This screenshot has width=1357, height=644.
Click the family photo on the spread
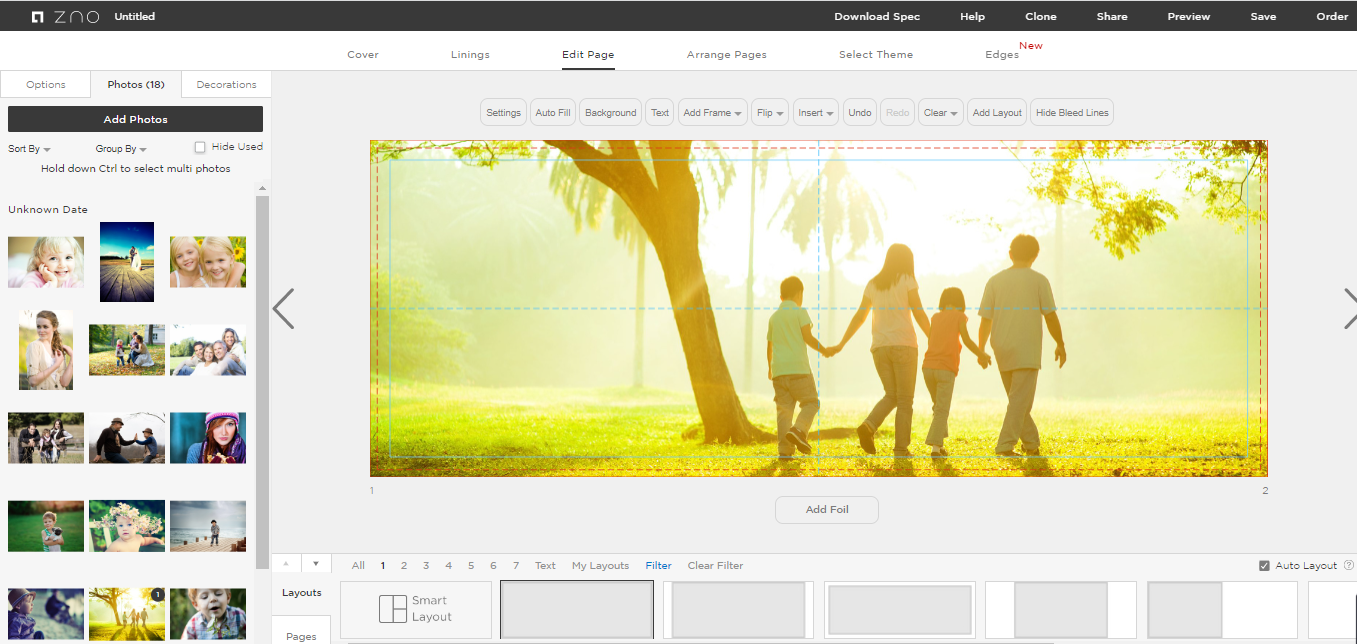[x=818, y=308]
